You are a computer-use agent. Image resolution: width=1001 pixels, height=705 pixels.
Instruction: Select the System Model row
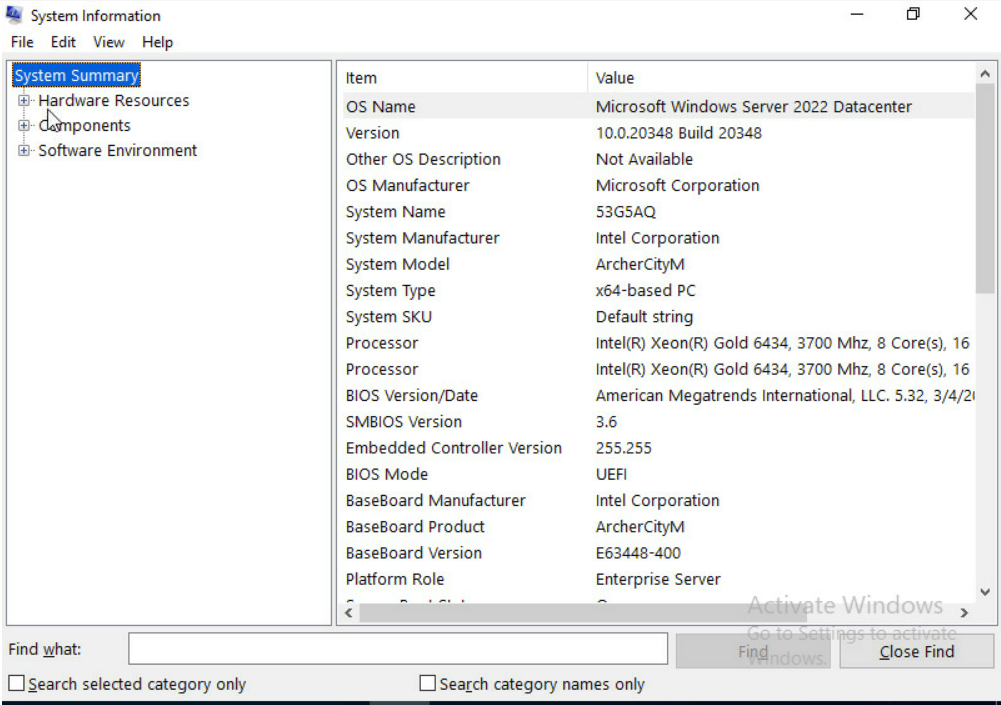tap(658, 264)
